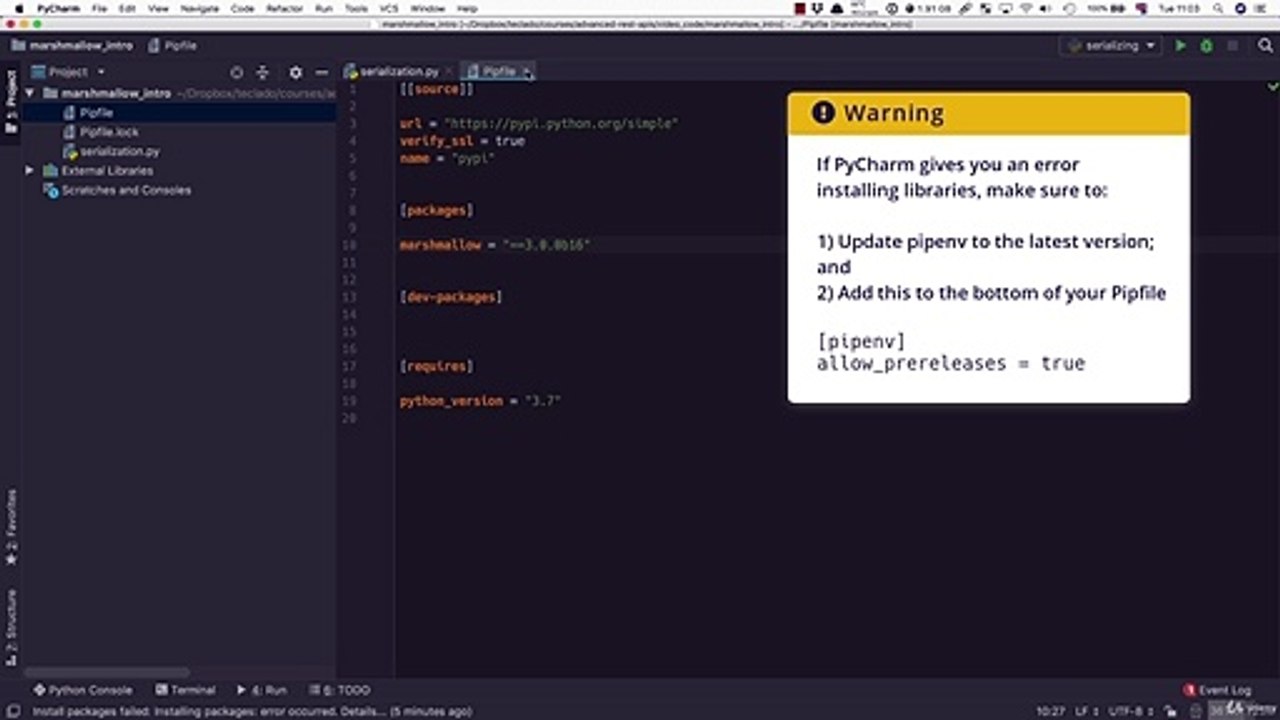Toggle the Structure tool window side tab
Screen dimensions: 1280x720
click(11, 627)
